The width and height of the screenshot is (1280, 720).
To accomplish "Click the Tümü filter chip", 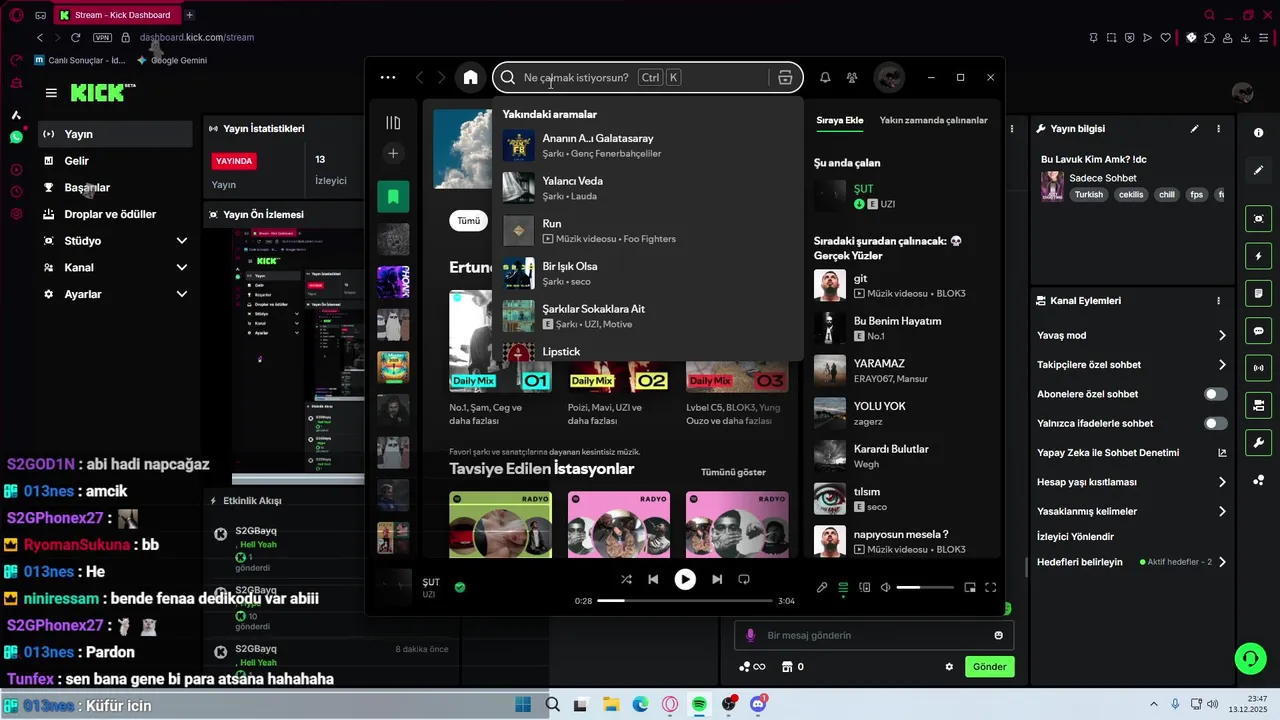I will coord(468,221).
